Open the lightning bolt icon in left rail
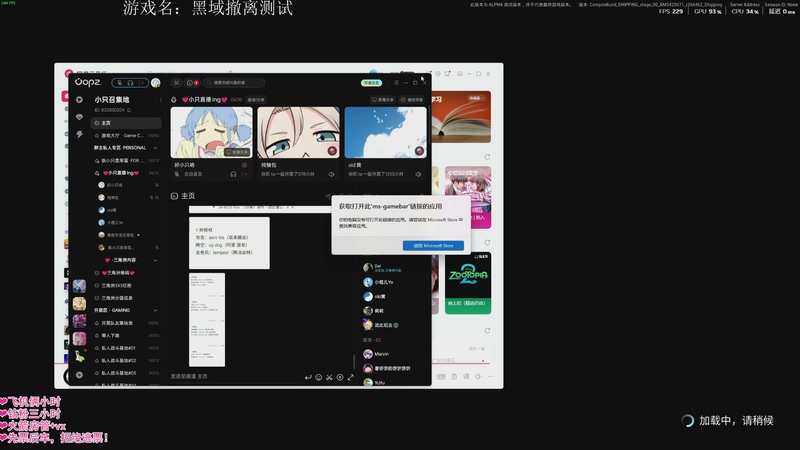The image size is (800, 450). [x=79, y=134]
